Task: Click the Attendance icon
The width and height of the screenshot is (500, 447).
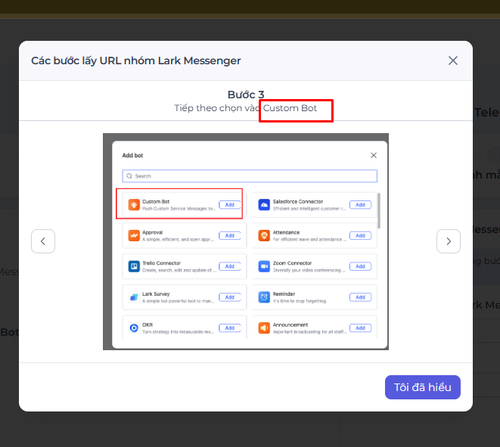Action: (264, 235)
